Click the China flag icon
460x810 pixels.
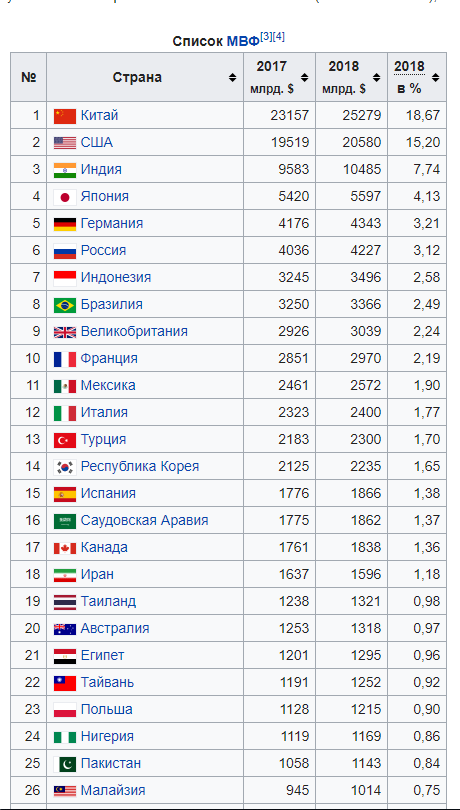(65, 116)
